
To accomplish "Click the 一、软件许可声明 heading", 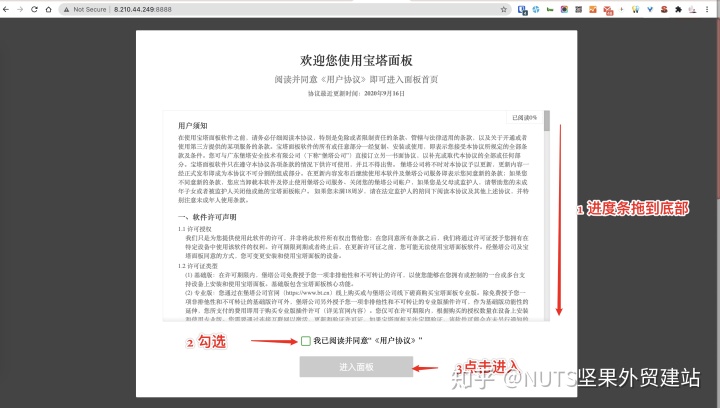I will 208,217.
